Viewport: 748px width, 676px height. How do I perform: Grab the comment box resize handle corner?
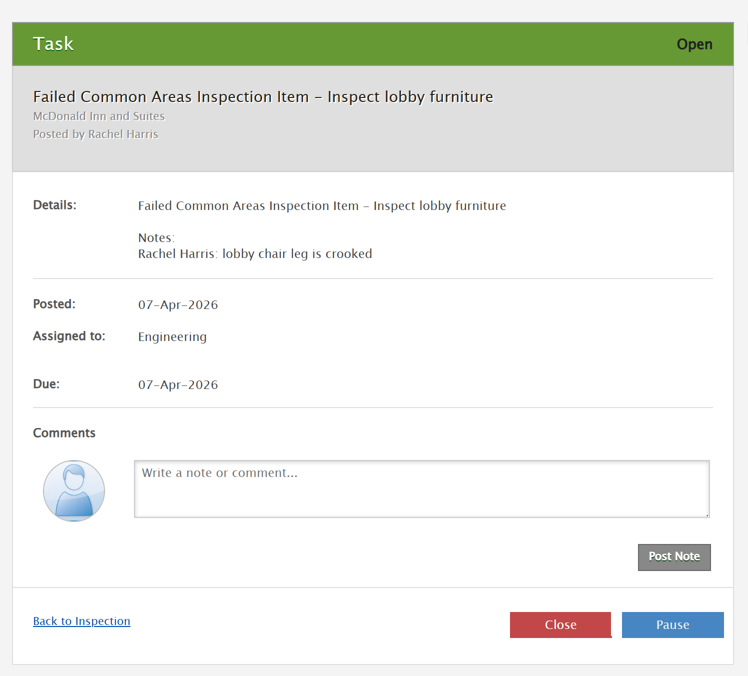(x=705, y=513)
